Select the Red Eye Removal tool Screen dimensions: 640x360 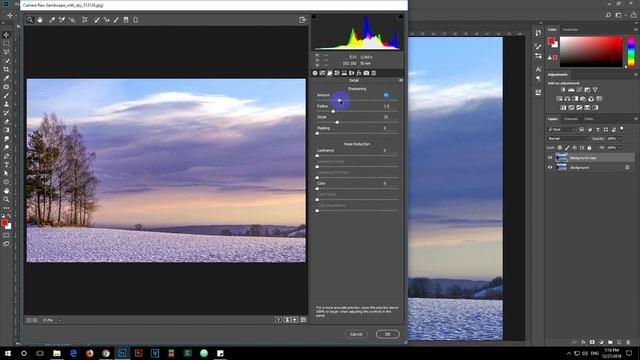click(107, 20)
